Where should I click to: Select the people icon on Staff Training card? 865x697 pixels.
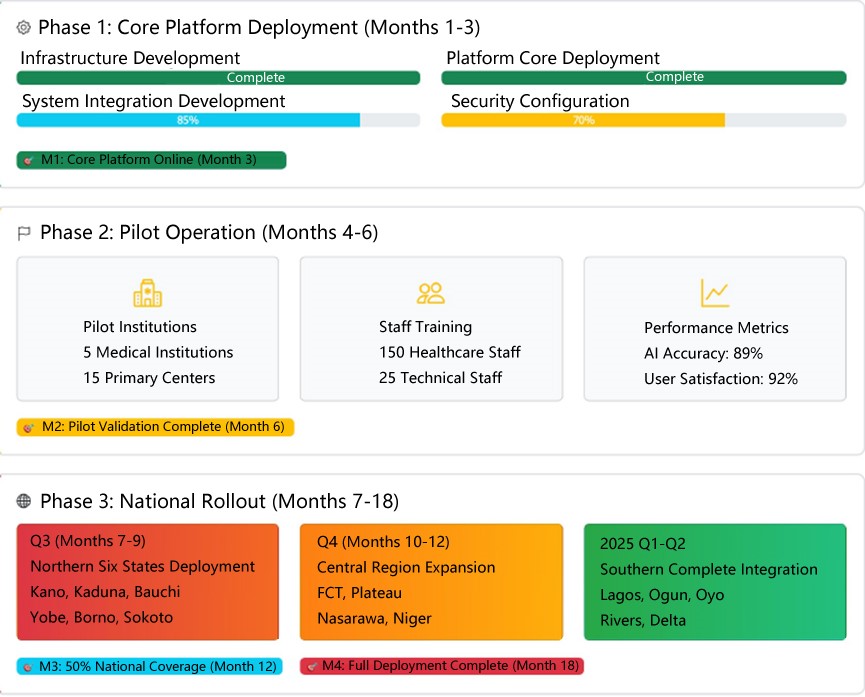pos(430,292)
